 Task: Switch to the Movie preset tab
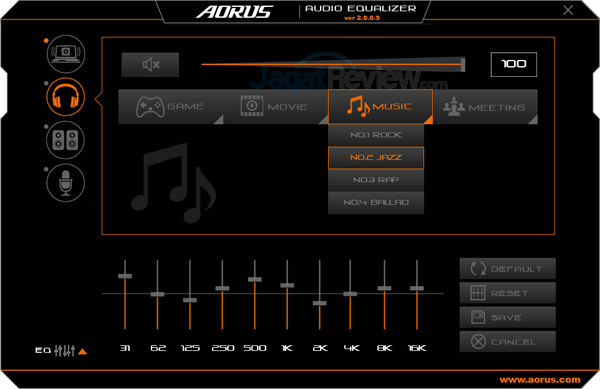tap(276, 107)
